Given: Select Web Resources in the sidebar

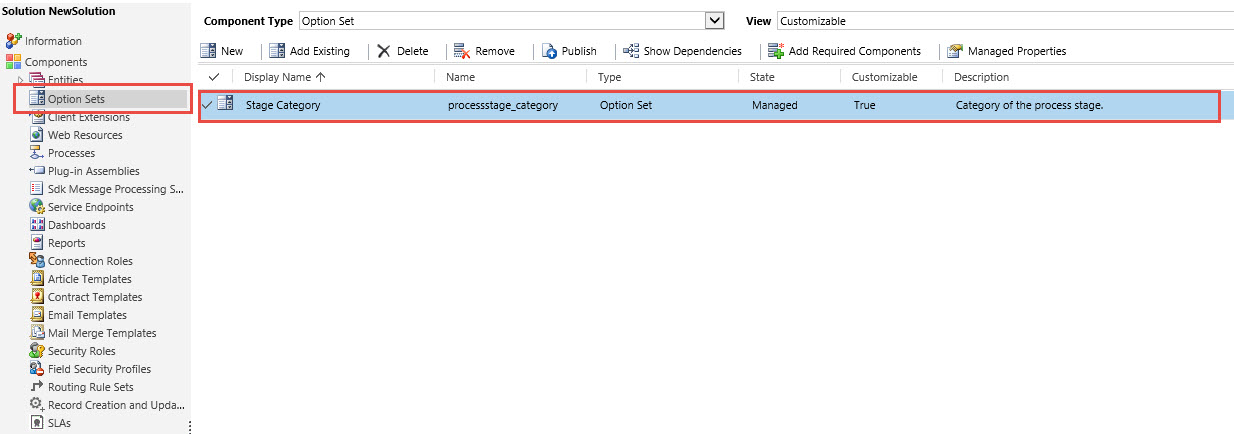Looking at the screenshot, I should [x=85, y=135].
